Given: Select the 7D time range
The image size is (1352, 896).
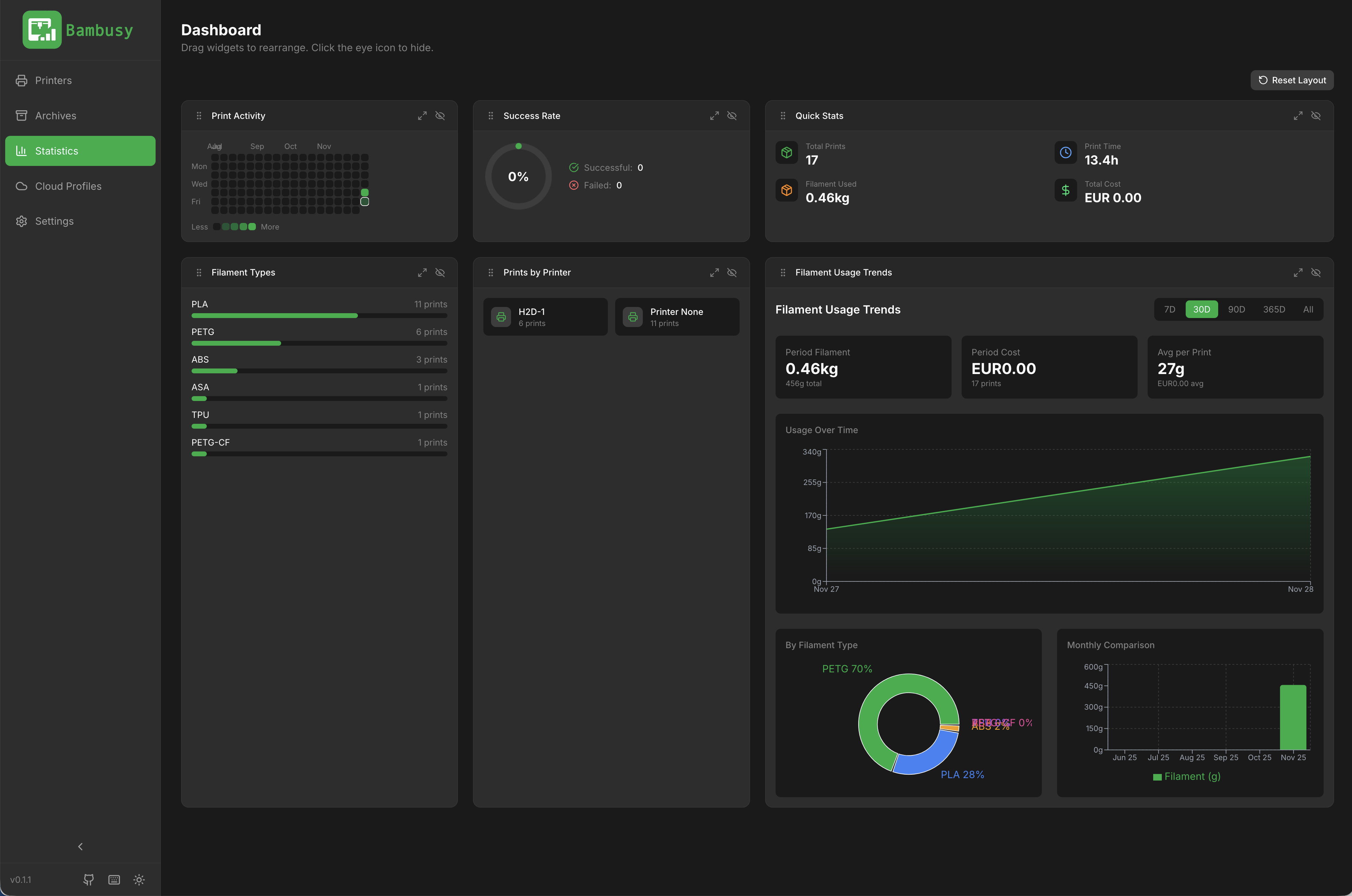Looking at the screenshot, I should 1170,309.
